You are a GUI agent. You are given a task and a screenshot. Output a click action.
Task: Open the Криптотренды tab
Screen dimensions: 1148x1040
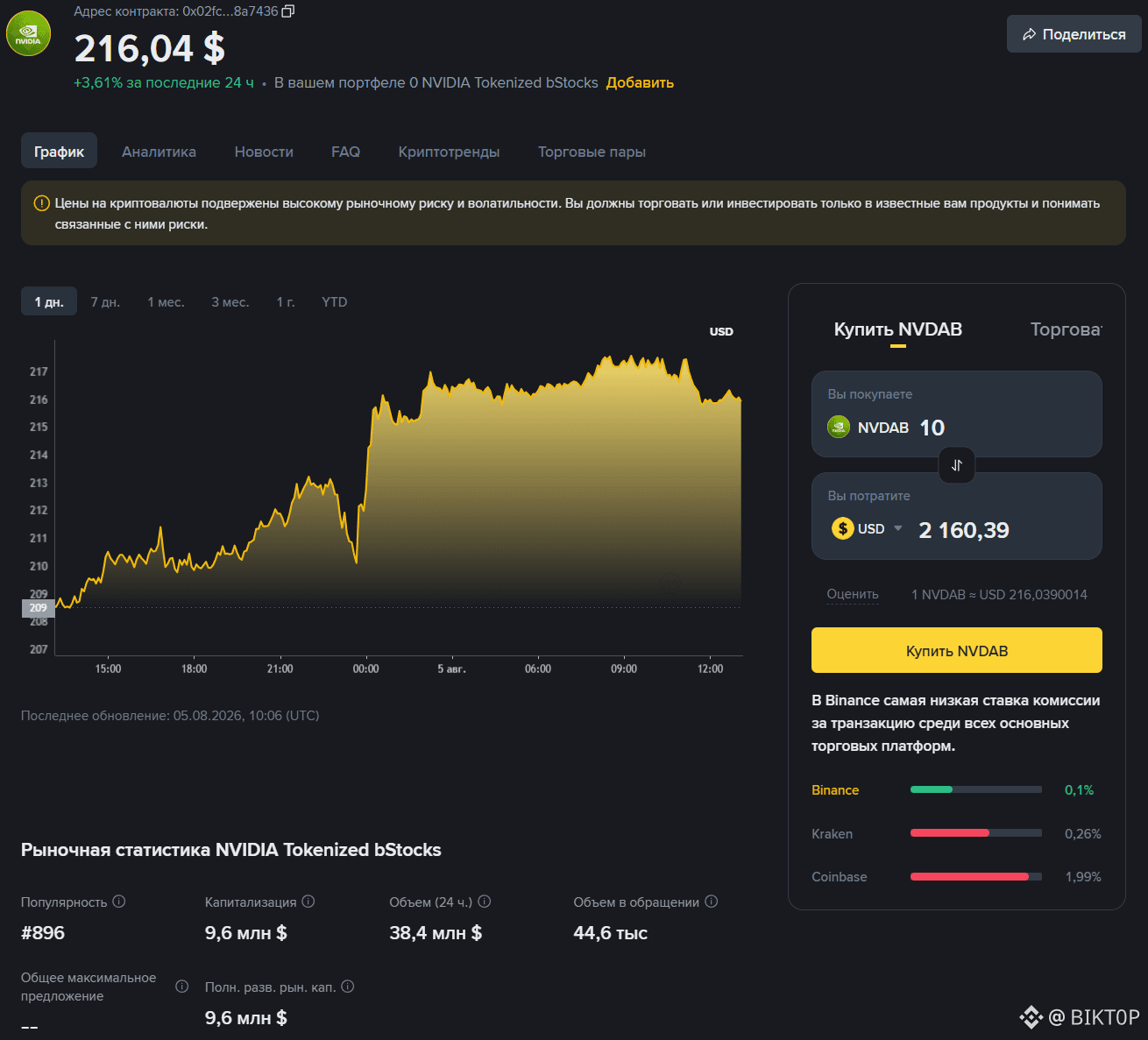pyautogui.click(x=449, y=152)
